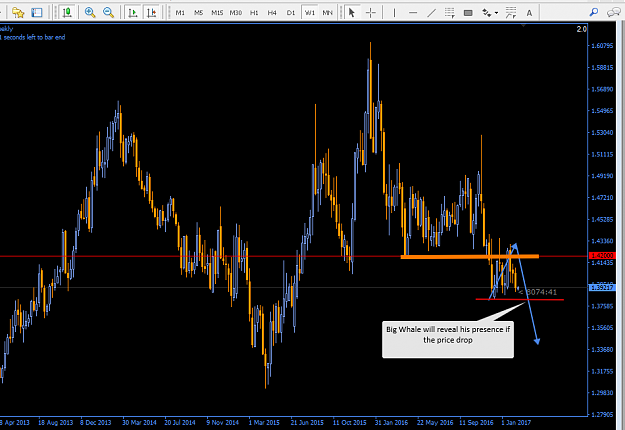Click date label 31 Jan 2016

(391, 422)
